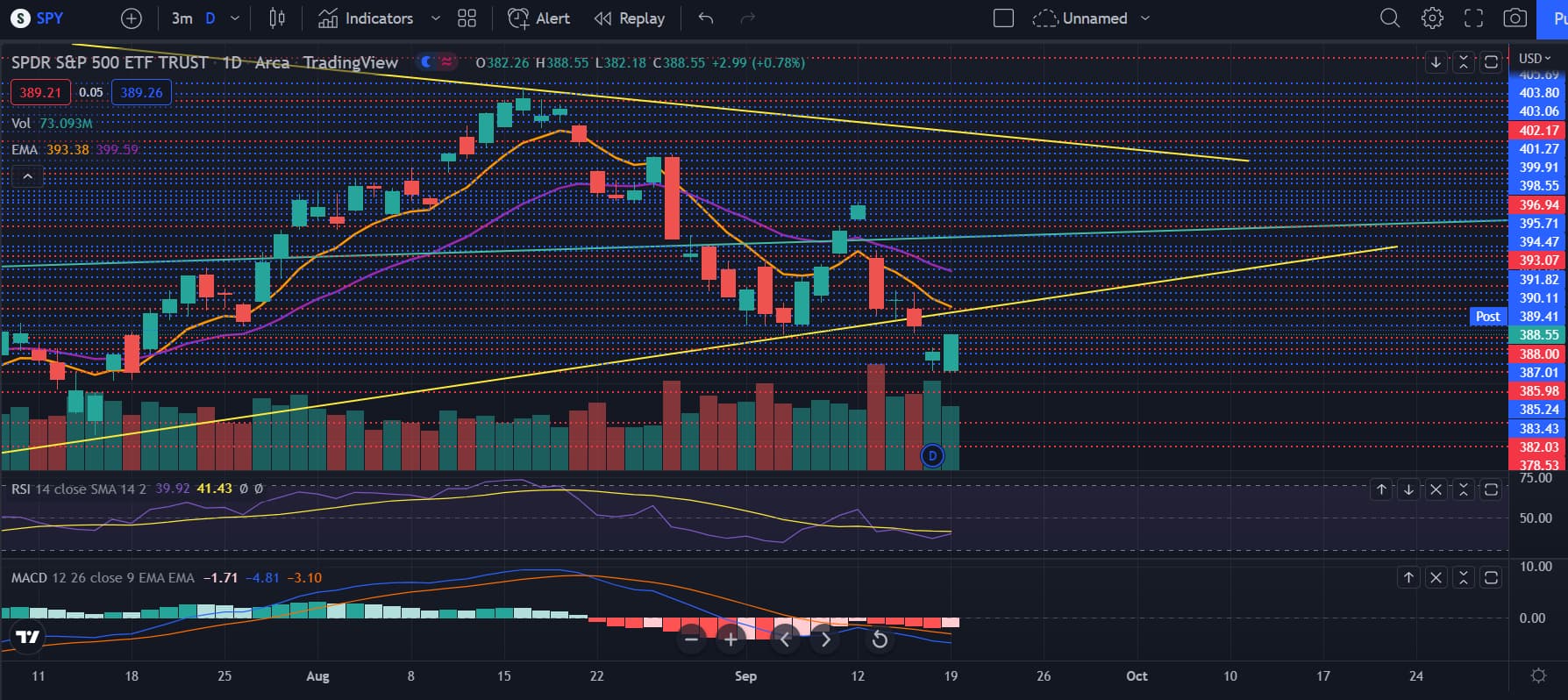Select the RSI 14 close SMA legend
This screenshot has height=700, width=1568.
coord(79,489)
